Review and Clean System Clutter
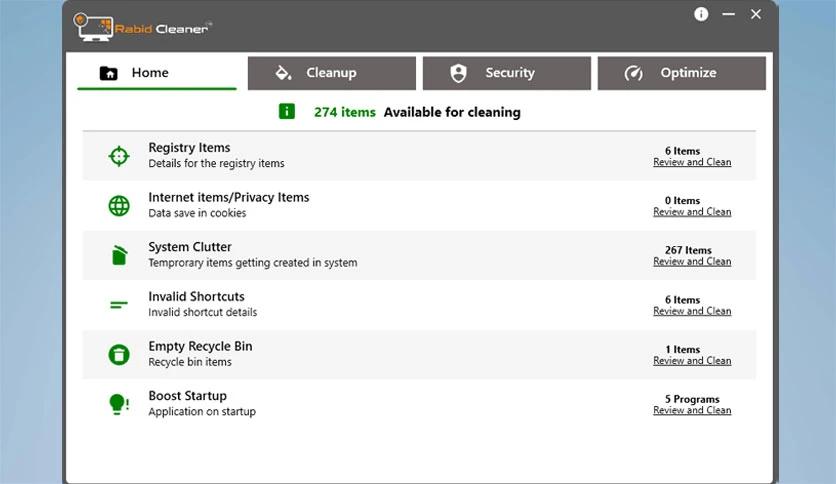The height and width of the screenshot is (484, 836). (x=692, y=261)
